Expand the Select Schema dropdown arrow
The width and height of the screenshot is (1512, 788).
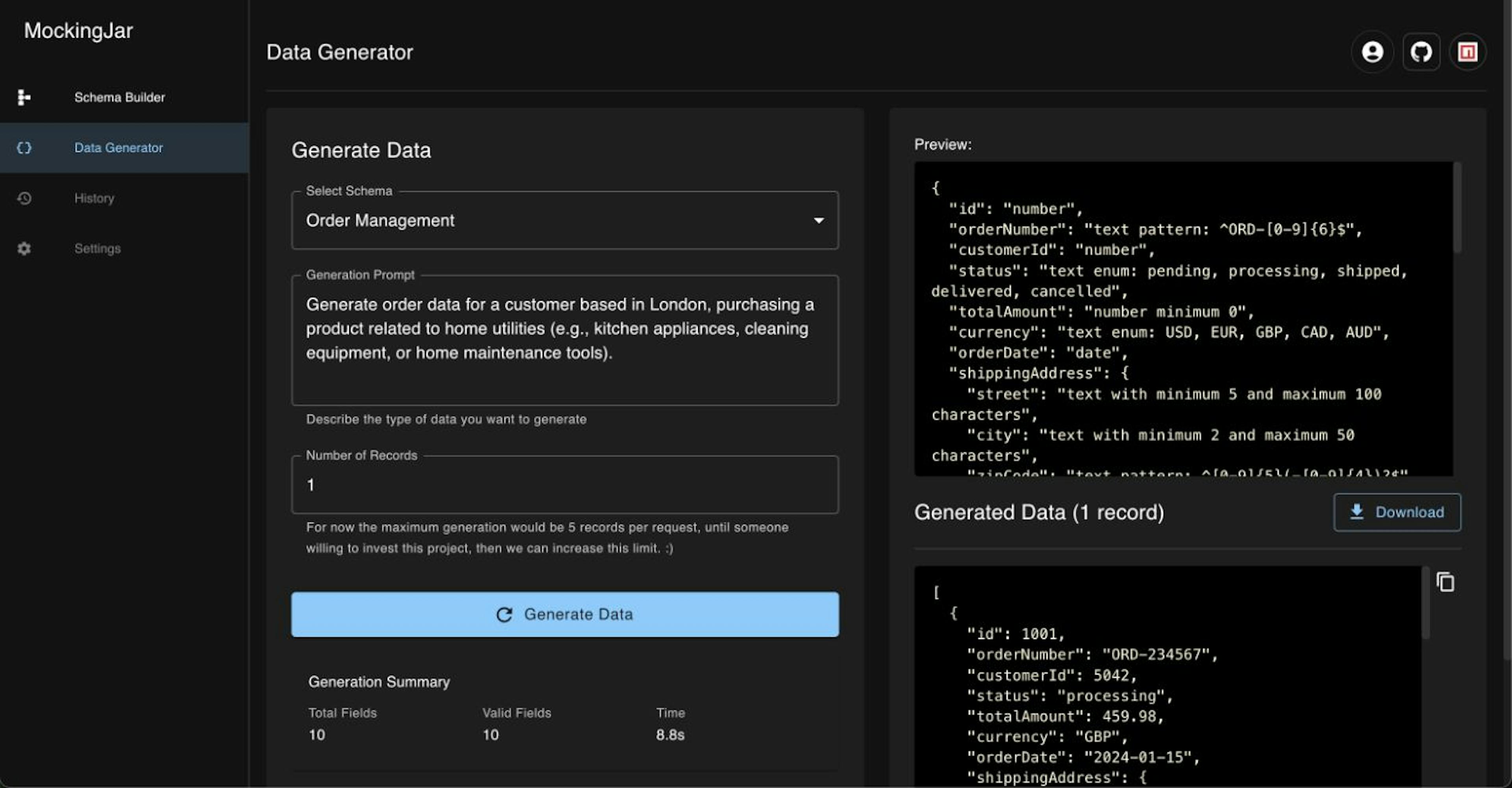(818, 221)
